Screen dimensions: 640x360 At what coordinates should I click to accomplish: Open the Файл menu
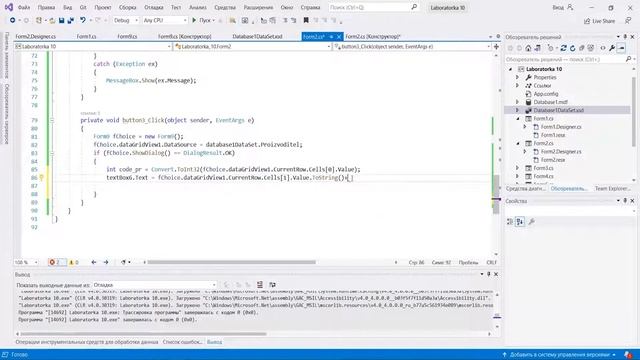pos(24,7)
